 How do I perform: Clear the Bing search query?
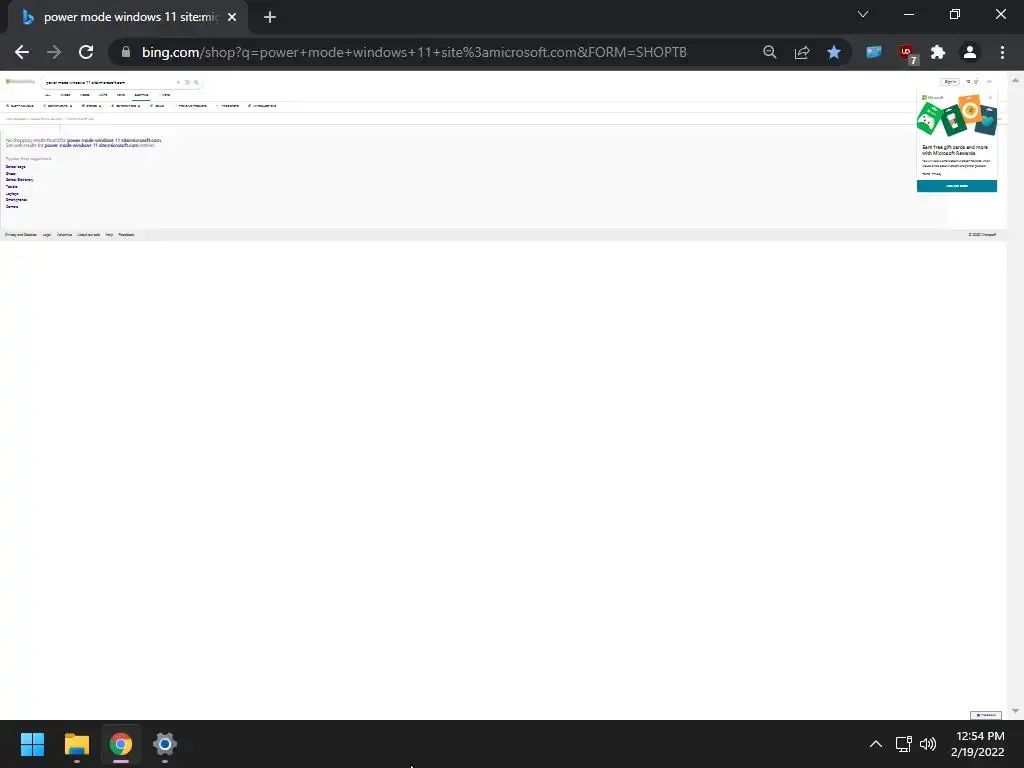coord(178,82)
